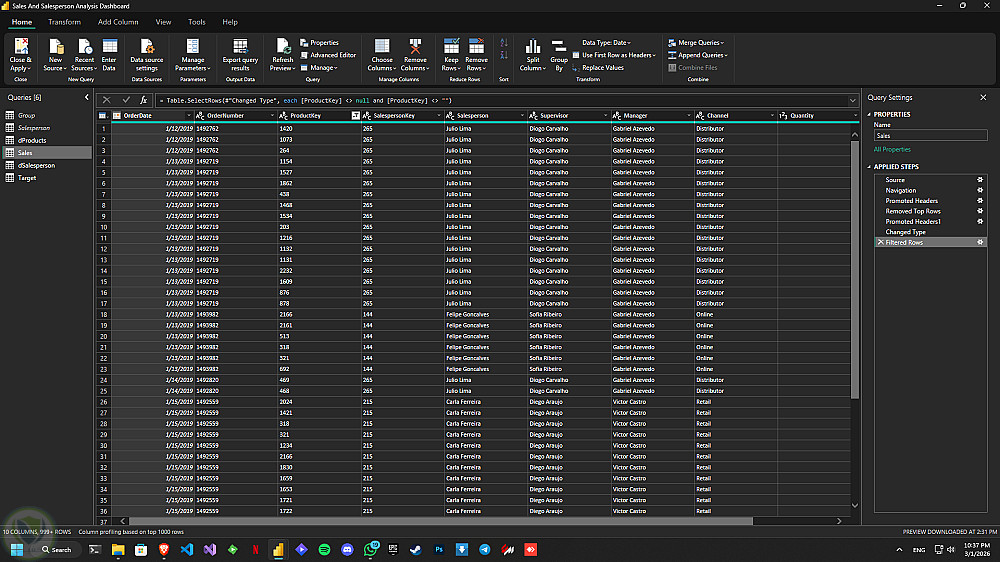Screen dimensions: 1000x562
Task: Click the Close & Apply icon
Action: click(20, 48)
